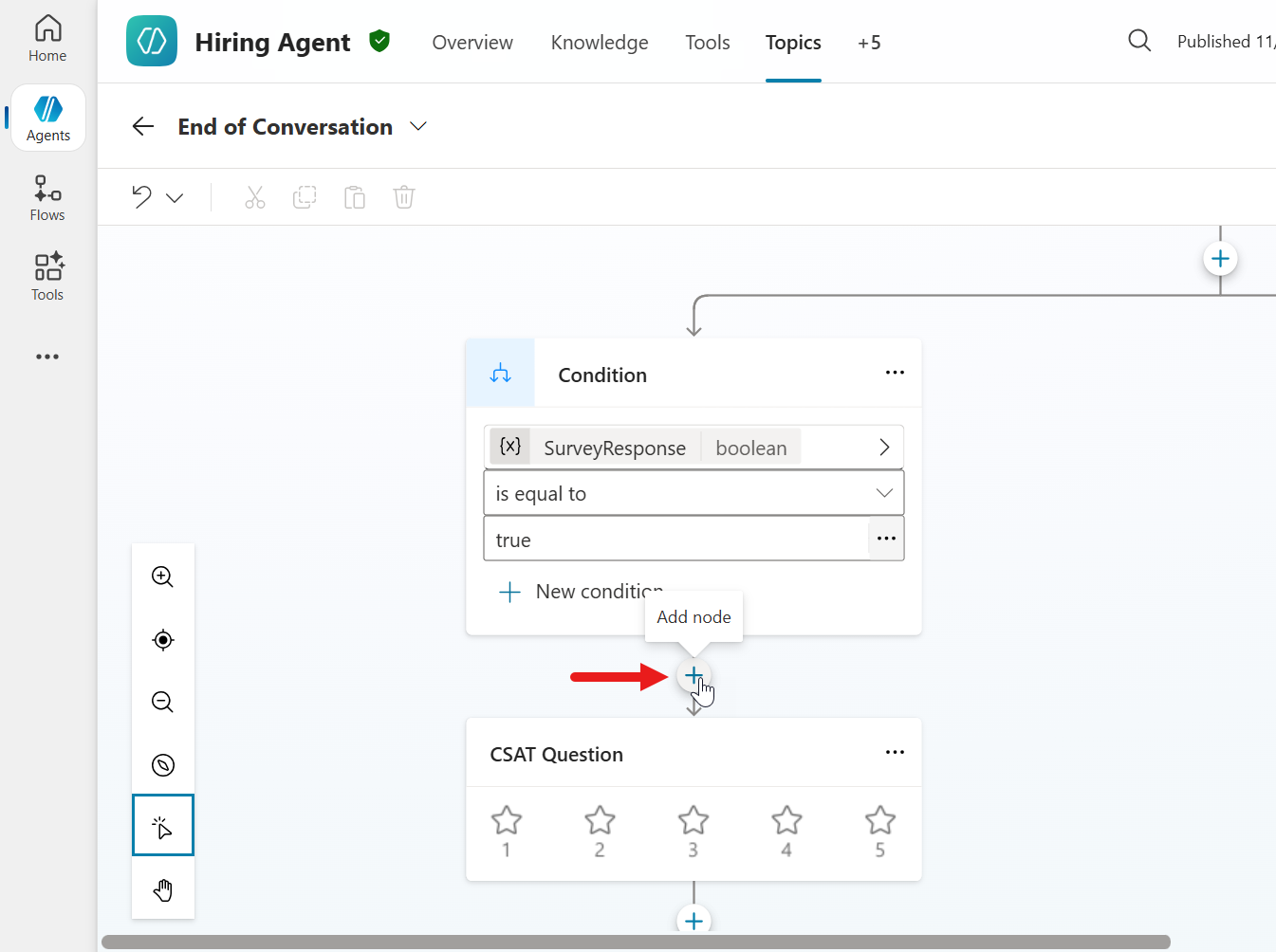The width and height of the screenshot is (1276, 952).
Task: Rate 4 stars in CSAT Question
Action: click(786, 831)
